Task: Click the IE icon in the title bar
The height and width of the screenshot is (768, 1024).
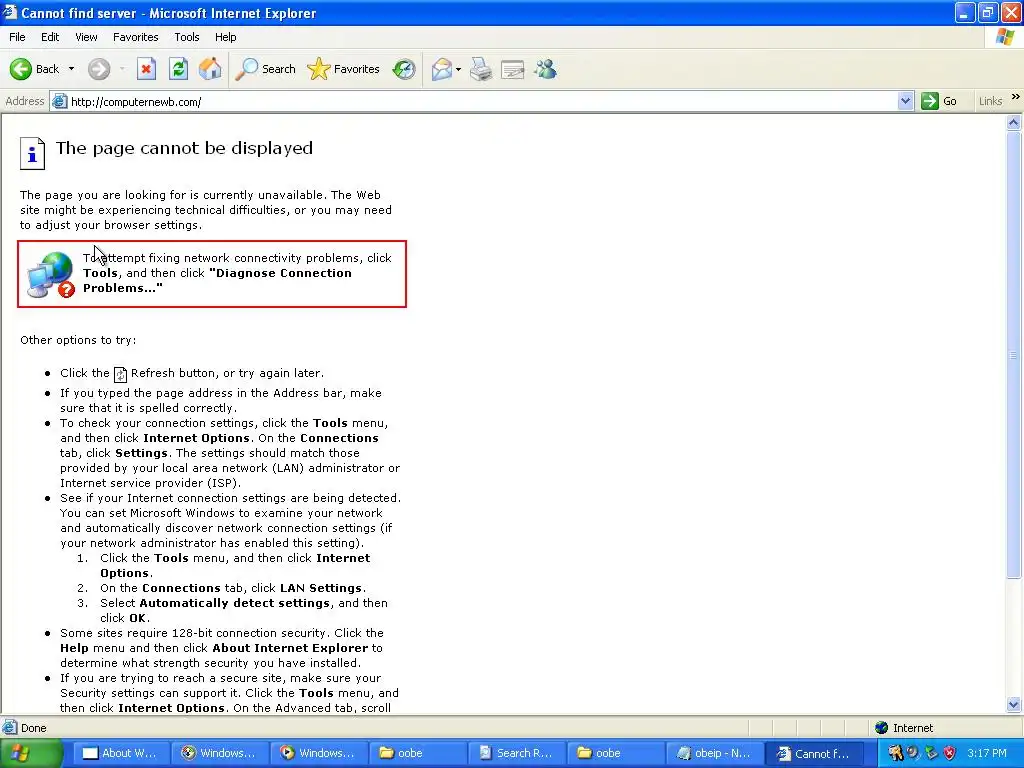Action: pyautogui.click(x=10, y=12)
